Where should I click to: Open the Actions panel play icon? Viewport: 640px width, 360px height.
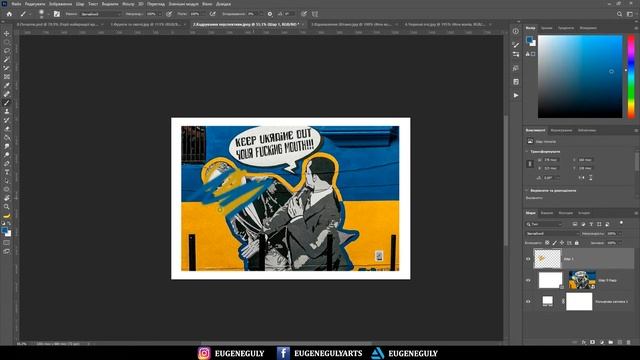click(516, 95)
